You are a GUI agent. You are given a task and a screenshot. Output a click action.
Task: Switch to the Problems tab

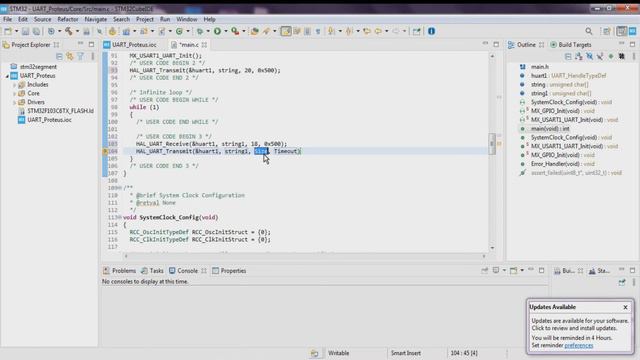click(x=120, y=271)
